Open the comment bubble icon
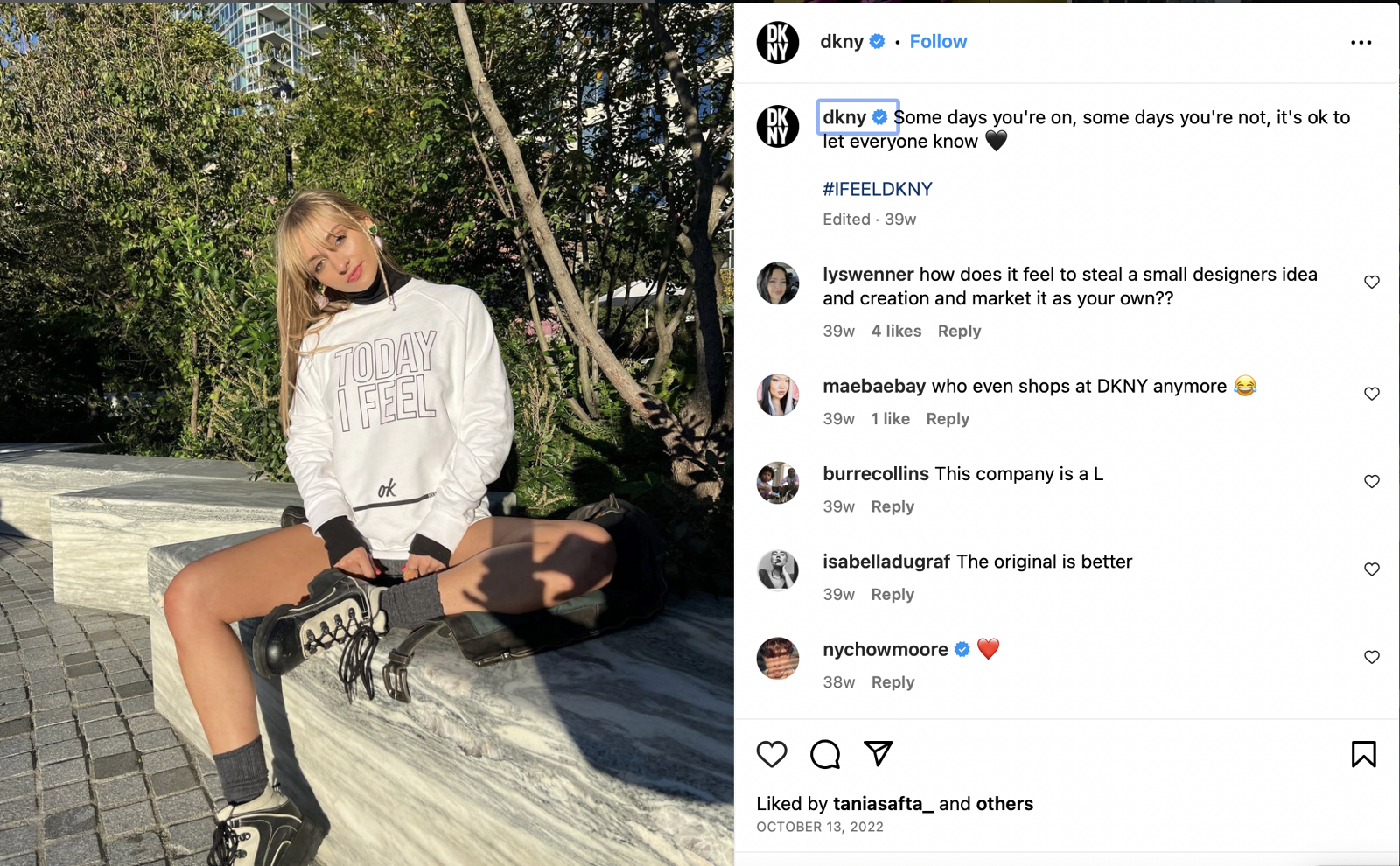 pos(825,754)
